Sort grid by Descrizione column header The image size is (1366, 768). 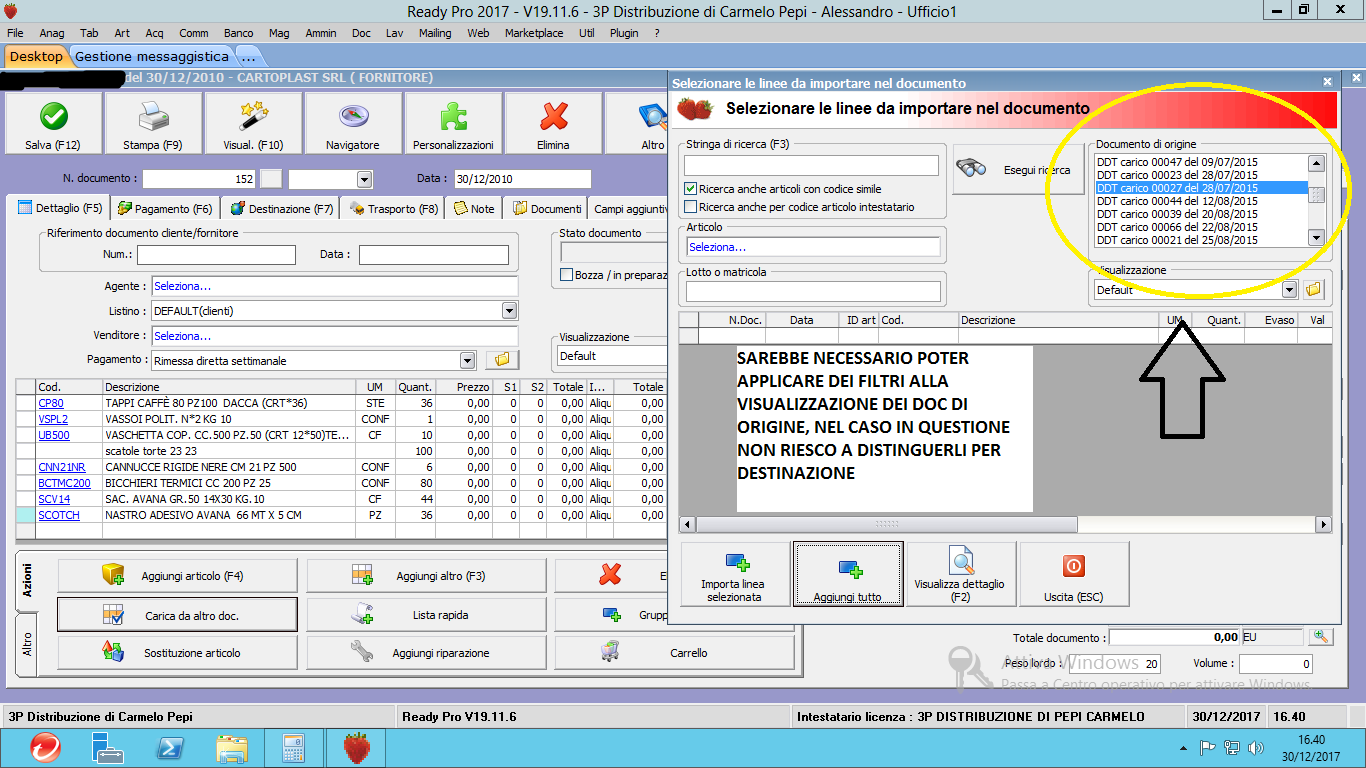point(1057,320)
